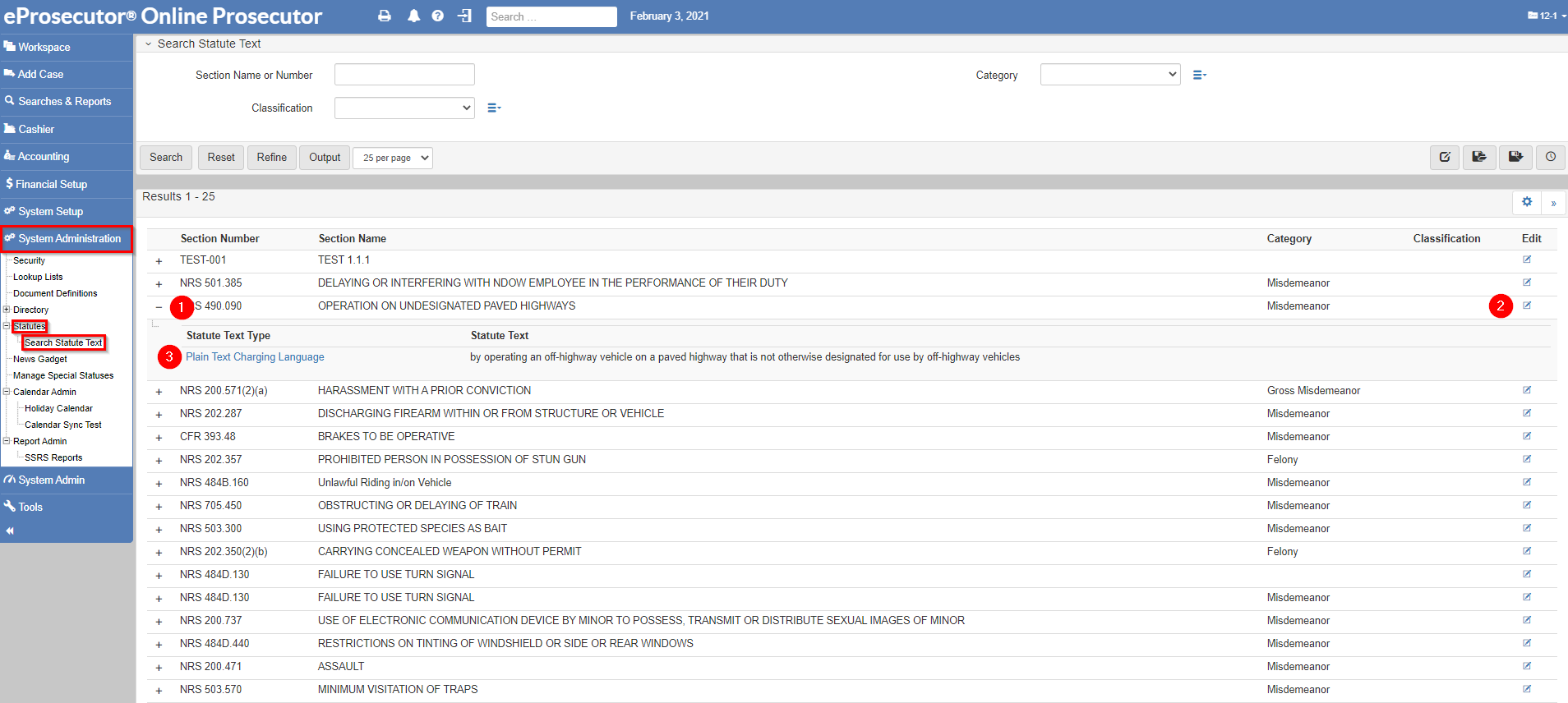1568x703 pixels.
Task: Open the Add Case menu
Action: pos(66,74)
